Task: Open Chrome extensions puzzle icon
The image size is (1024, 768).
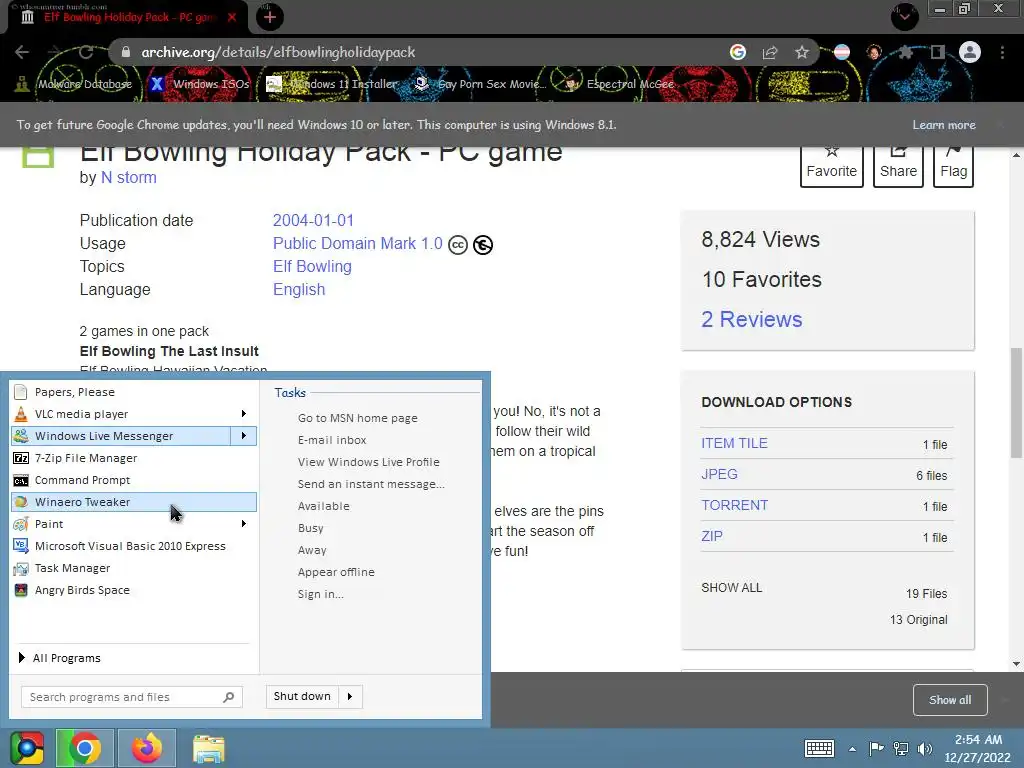Action: coord(905,52)
